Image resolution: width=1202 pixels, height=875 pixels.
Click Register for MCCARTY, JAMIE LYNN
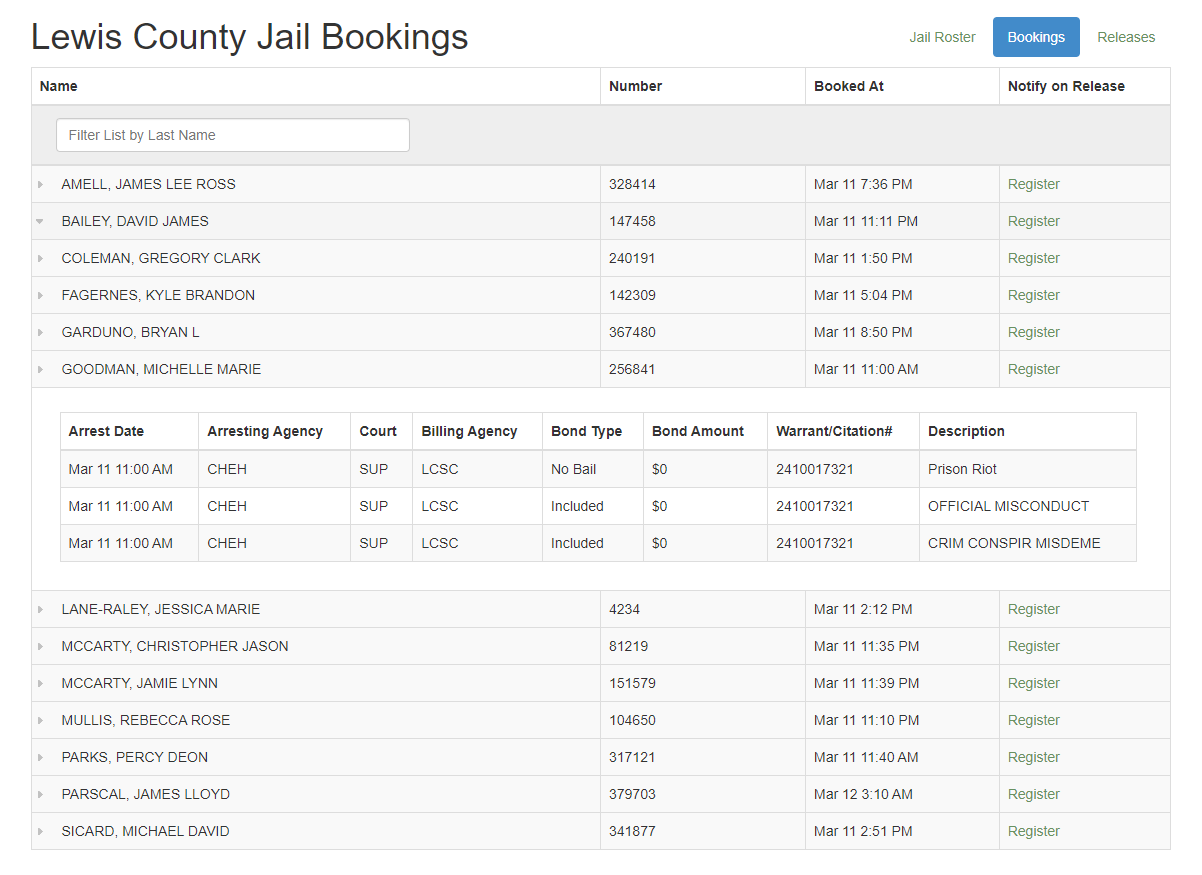tap(1033, 683)
